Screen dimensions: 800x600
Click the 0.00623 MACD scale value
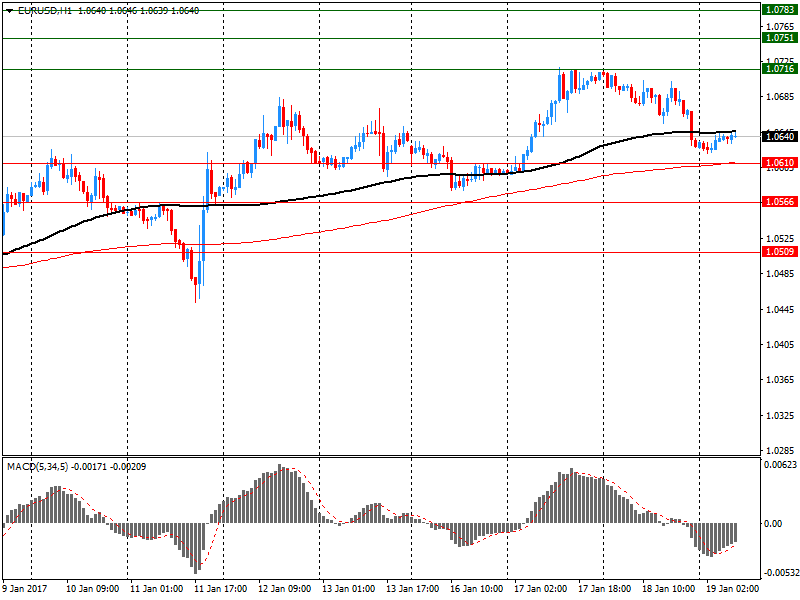(x=781, y=465)
